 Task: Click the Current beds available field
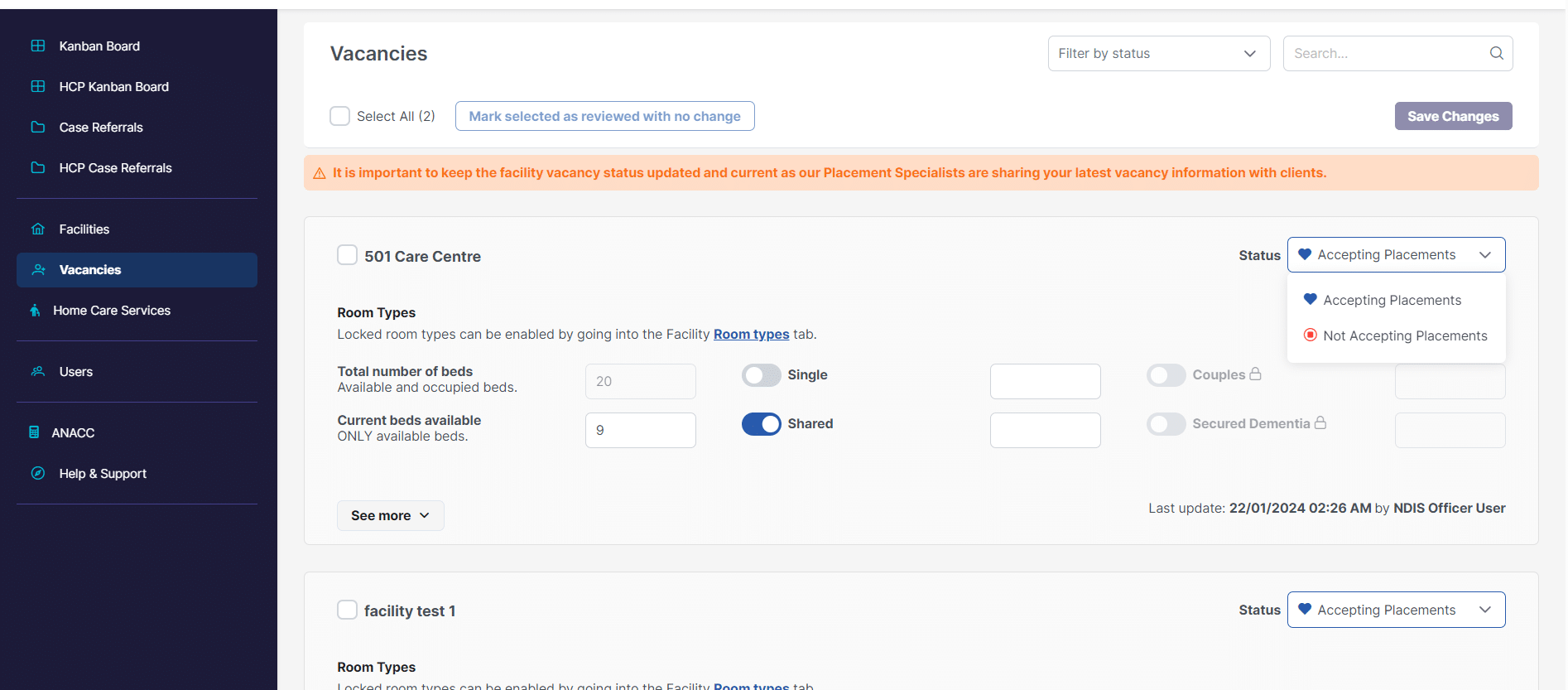(640, 430)
